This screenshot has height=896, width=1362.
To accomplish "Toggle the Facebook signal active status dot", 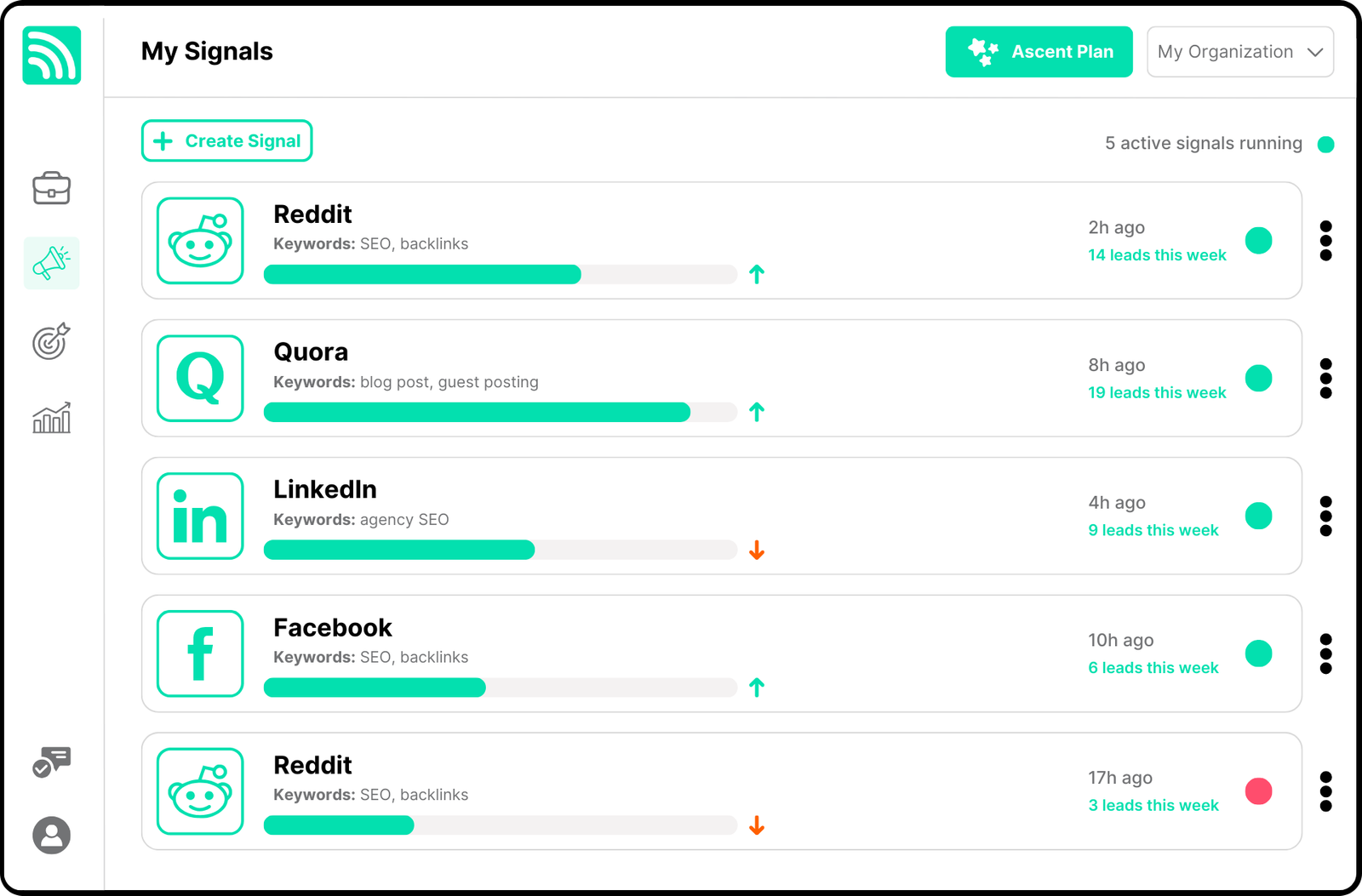I will pos(1258,653).
